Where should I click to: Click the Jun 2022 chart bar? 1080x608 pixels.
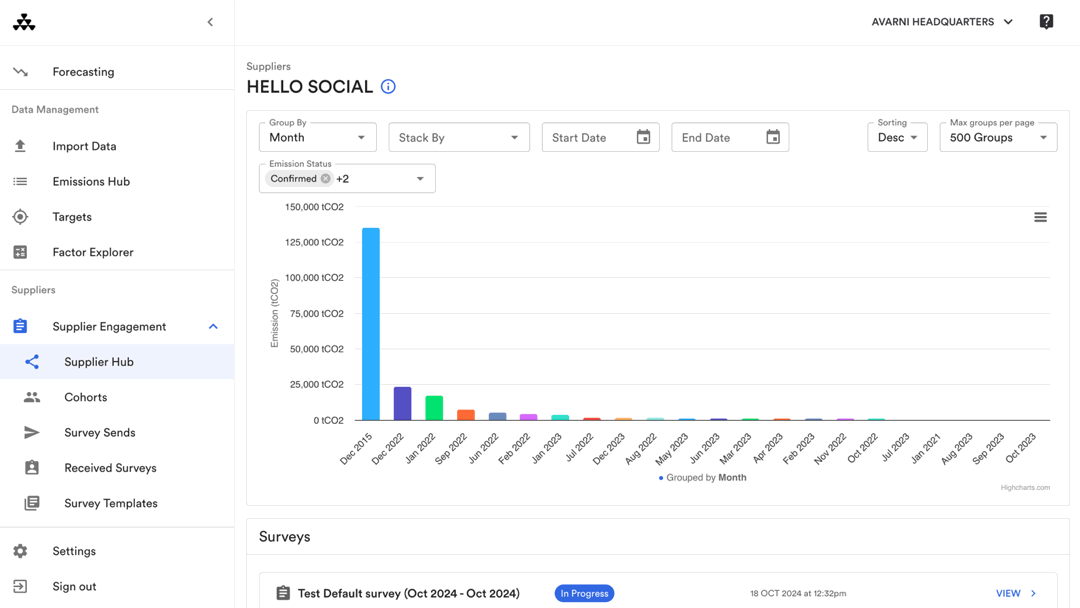tap(497, 417)
